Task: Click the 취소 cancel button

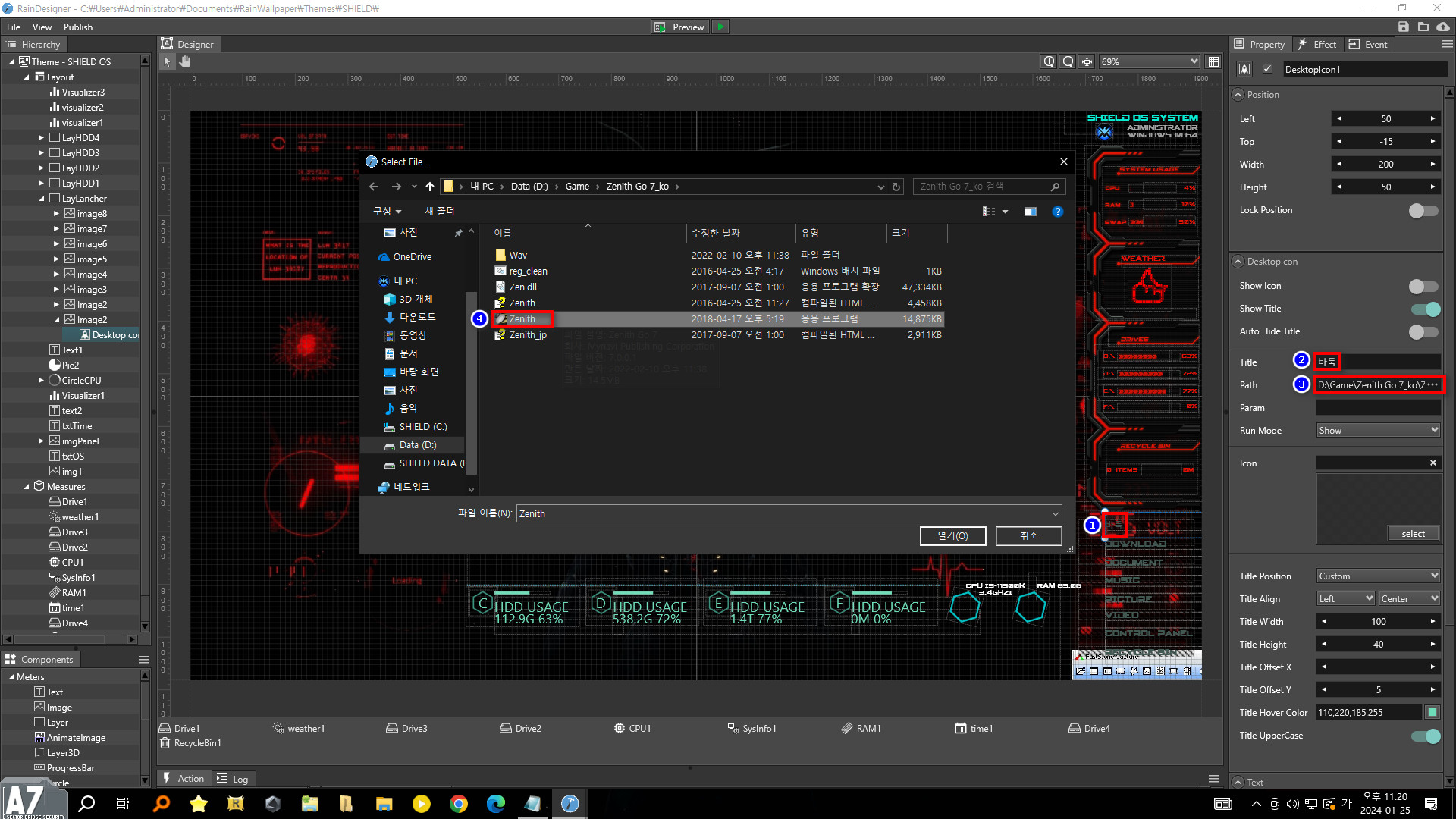Action: coord(1028,535)
